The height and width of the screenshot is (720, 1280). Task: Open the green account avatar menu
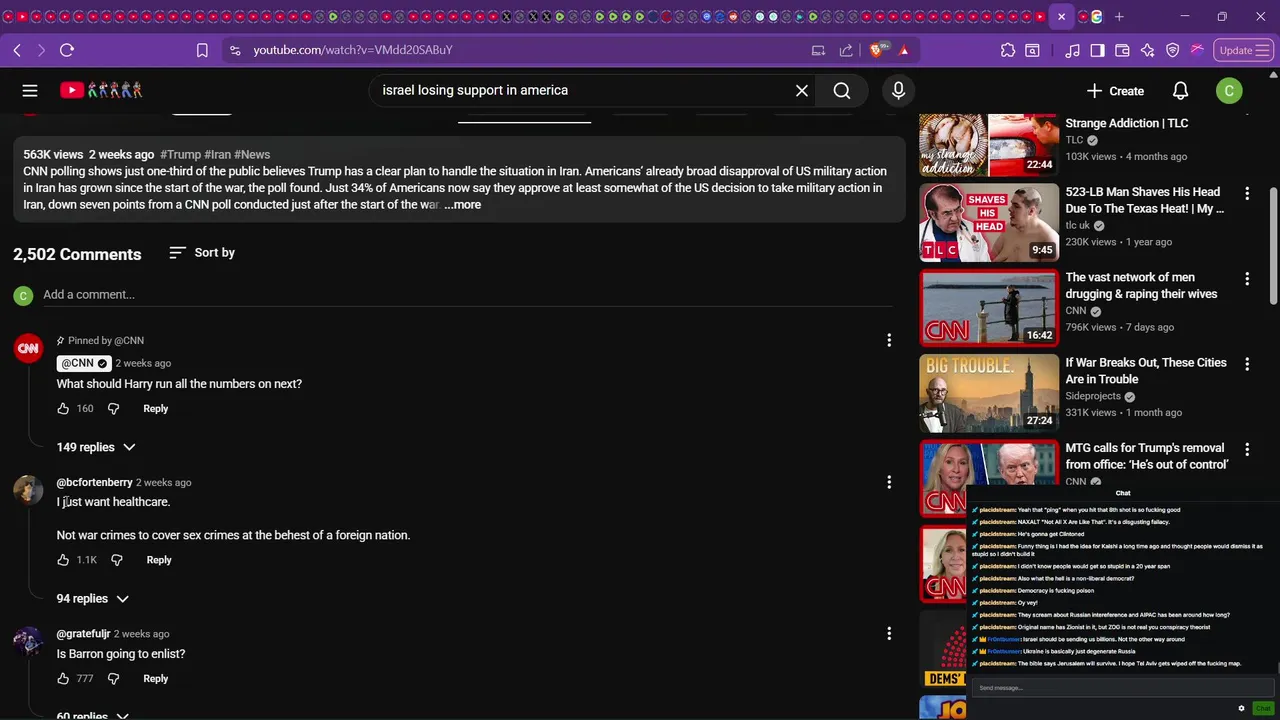coord(1229,90)
